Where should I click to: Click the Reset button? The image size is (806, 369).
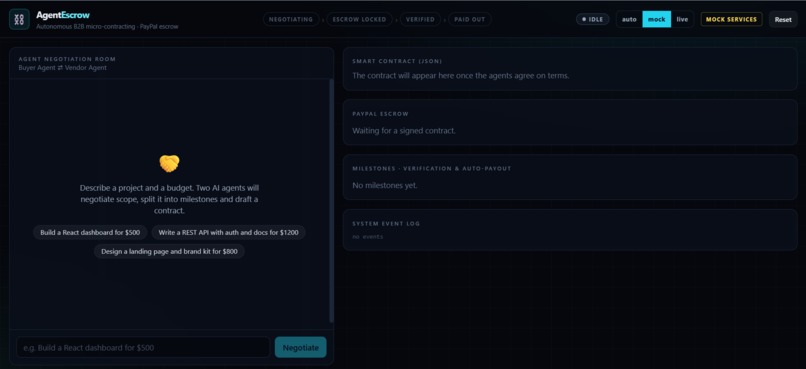[783, 20]
